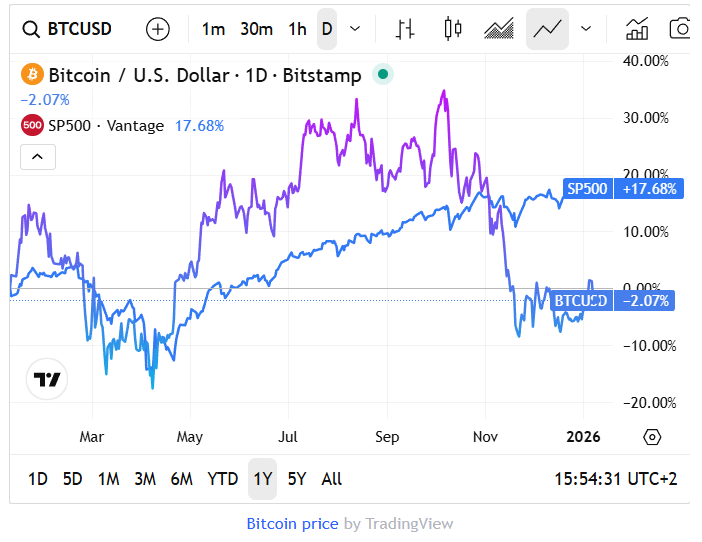Select the YTD date range

(222, 479)
